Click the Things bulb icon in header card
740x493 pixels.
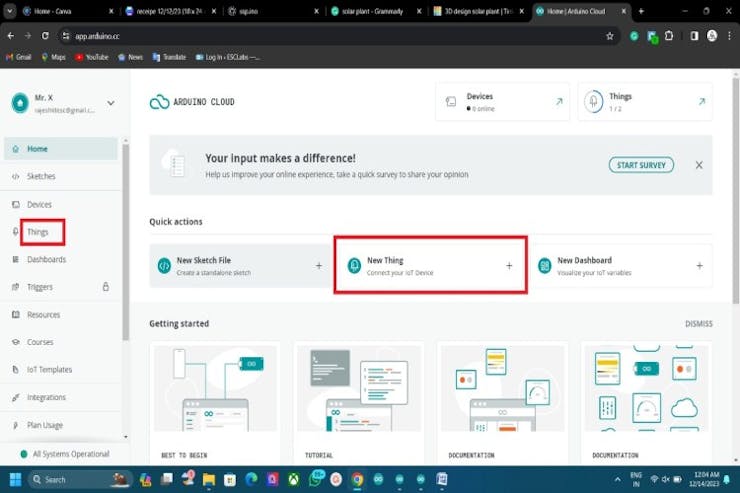[593, 101]
